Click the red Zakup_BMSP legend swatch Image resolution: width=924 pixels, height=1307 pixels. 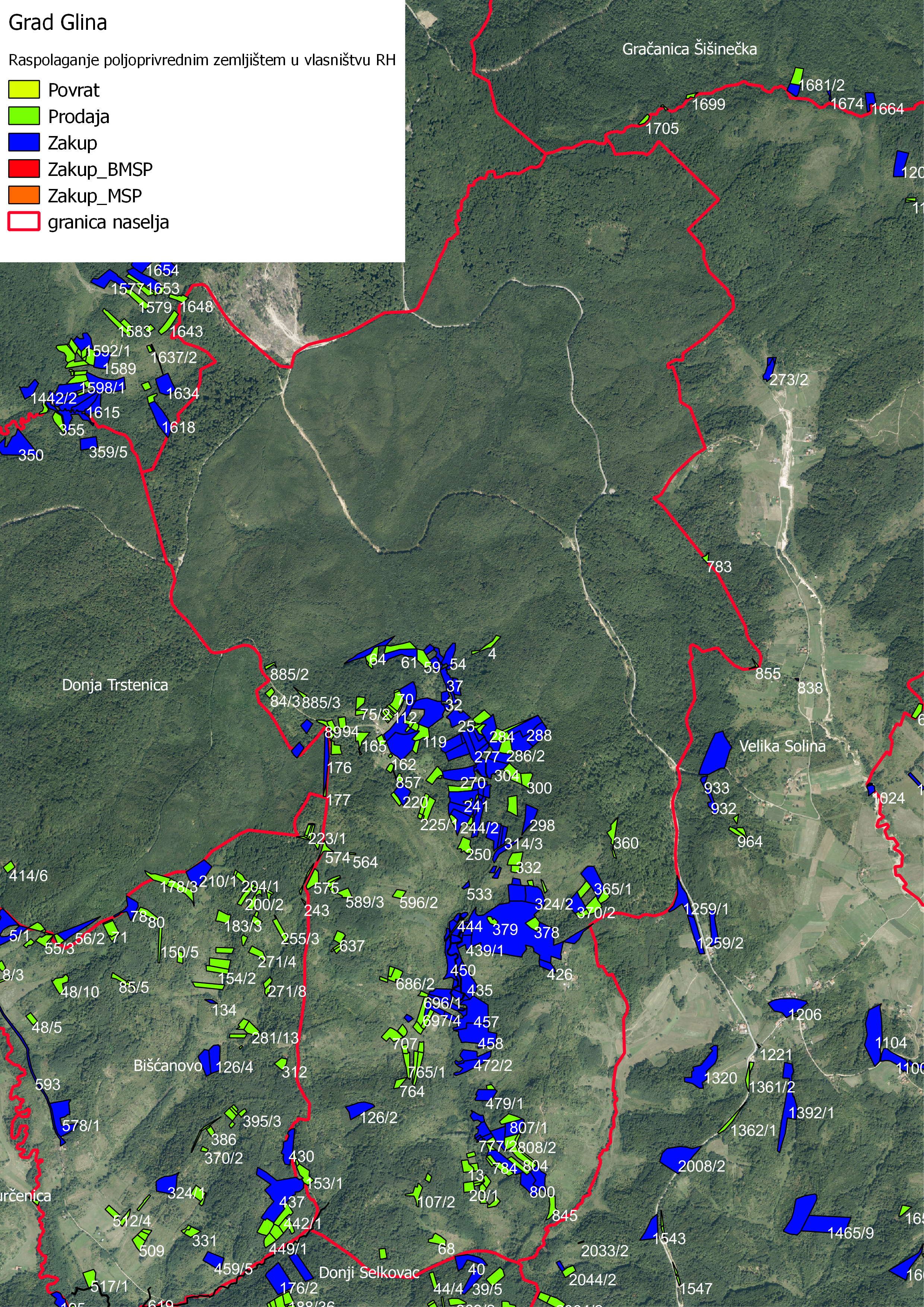coord(24,169)
